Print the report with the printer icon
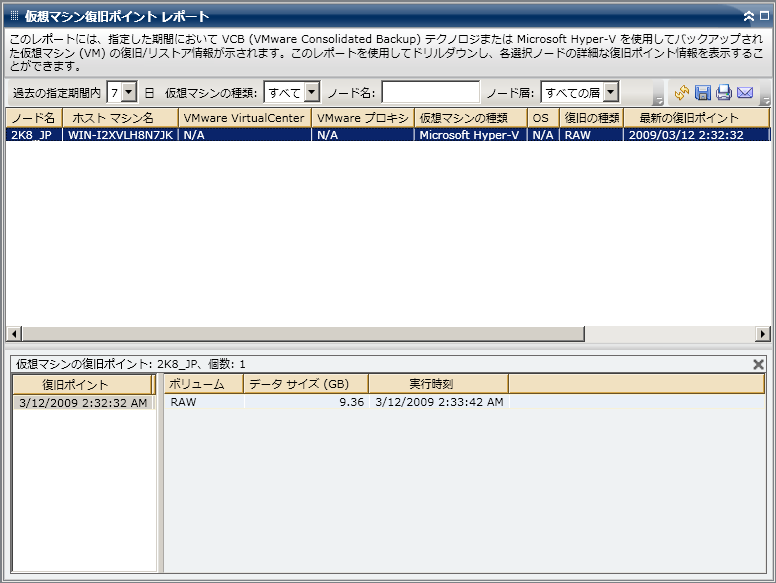Screen dimensions: 776x583 click(724, 93)
